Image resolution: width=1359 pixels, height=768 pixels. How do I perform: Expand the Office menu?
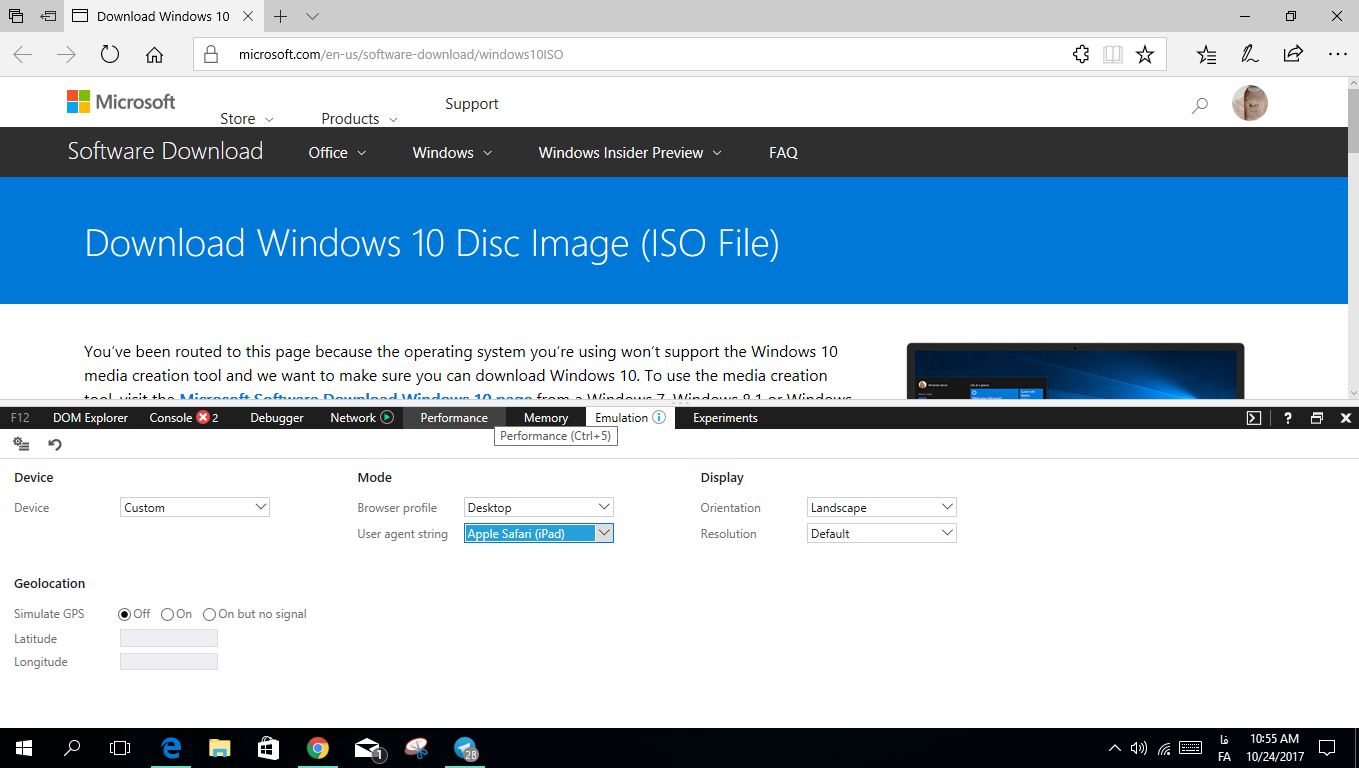(x=337, y=152)
